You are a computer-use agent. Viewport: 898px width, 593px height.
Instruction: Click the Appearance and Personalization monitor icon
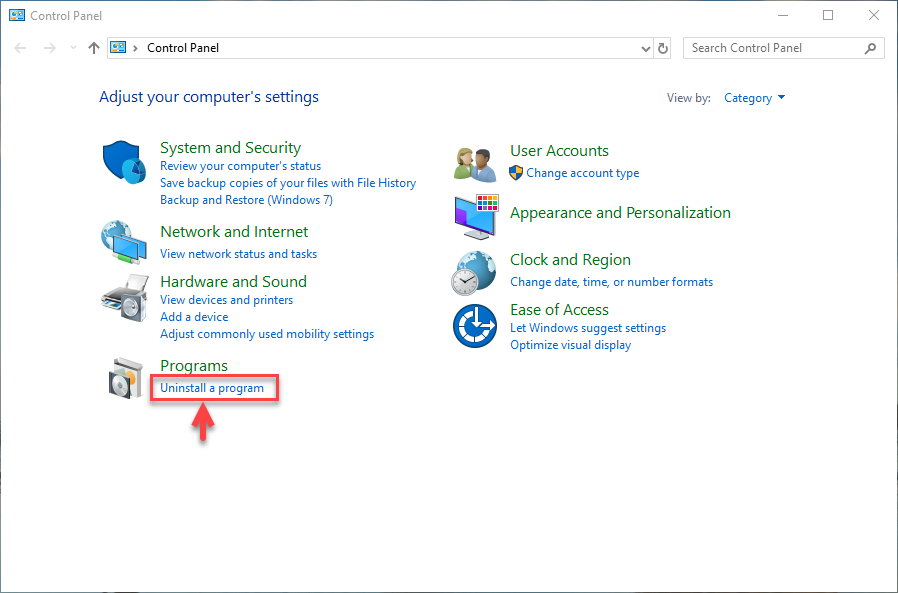[x=476, y=217]
